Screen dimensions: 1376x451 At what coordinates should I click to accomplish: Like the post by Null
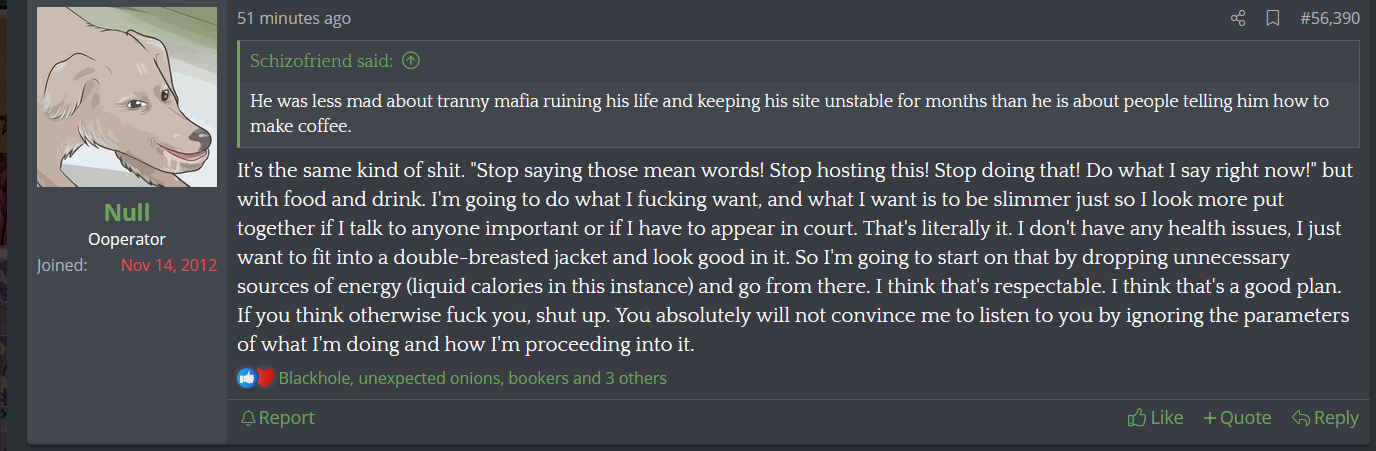point(1155,418)
